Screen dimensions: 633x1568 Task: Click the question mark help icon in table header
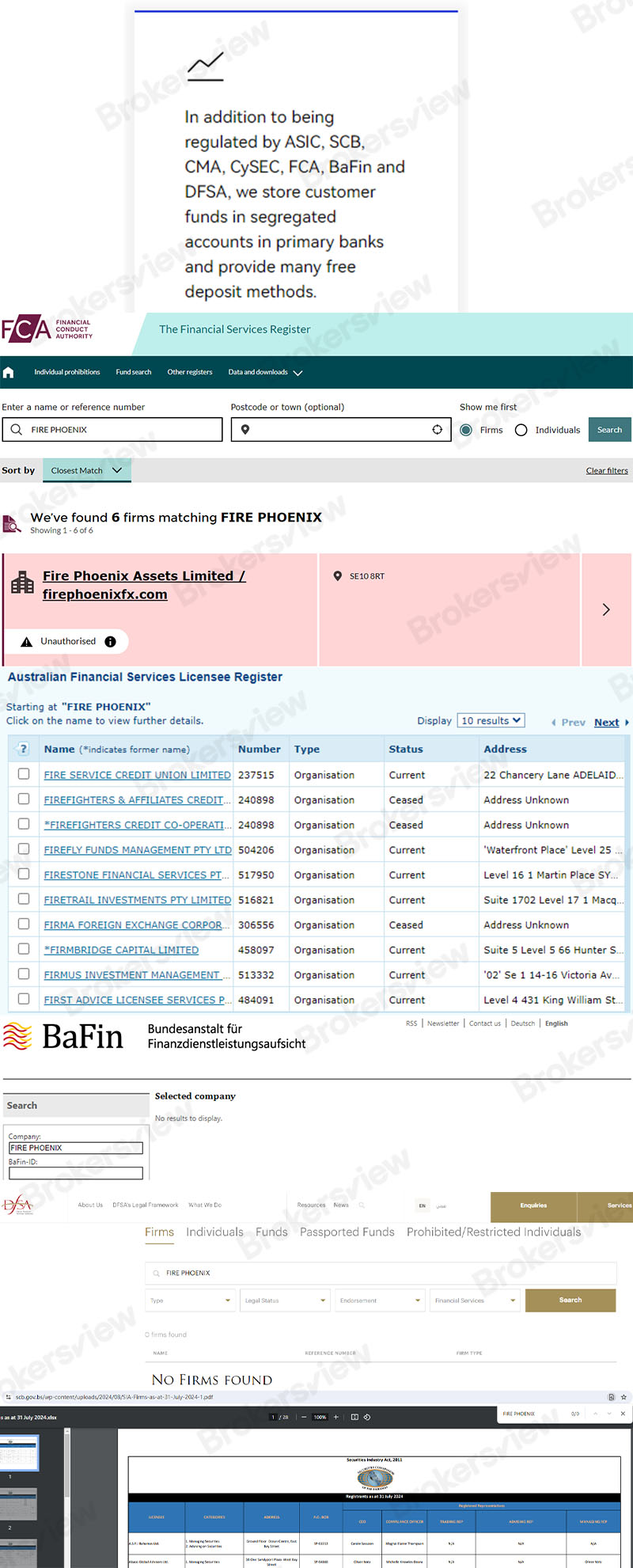click(23, 749)
